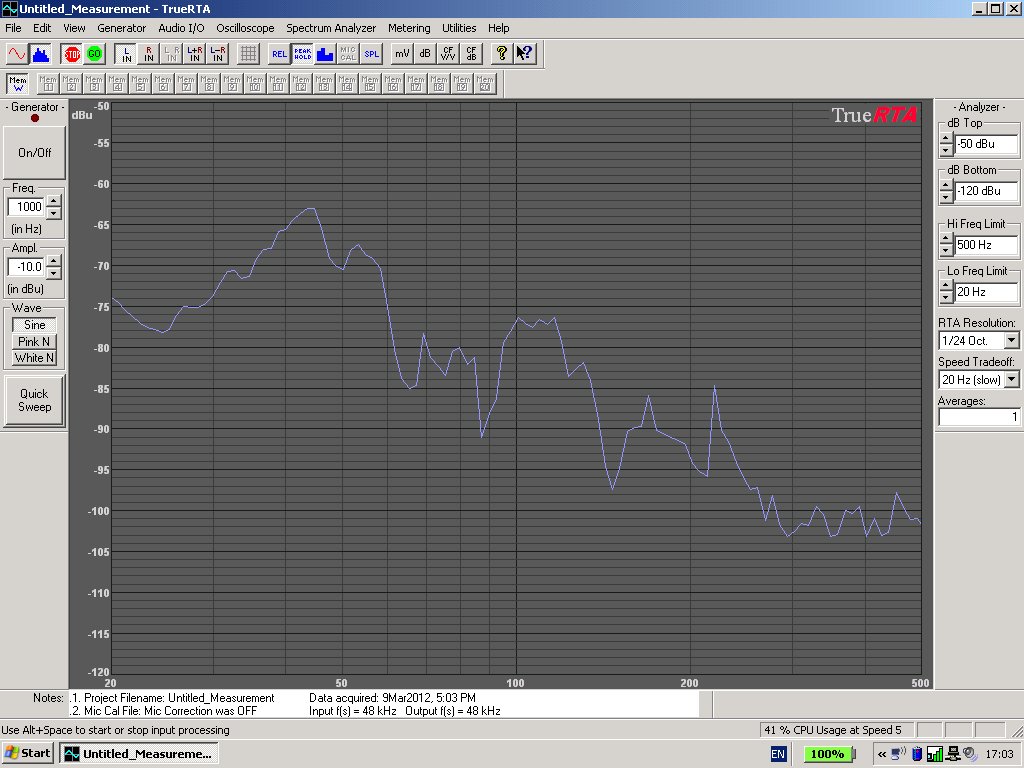Image resolution: width=1024 pixels, height=768 pixels.
Task: Click the Mem 20 memory slot icon
Action: point(485,84)
